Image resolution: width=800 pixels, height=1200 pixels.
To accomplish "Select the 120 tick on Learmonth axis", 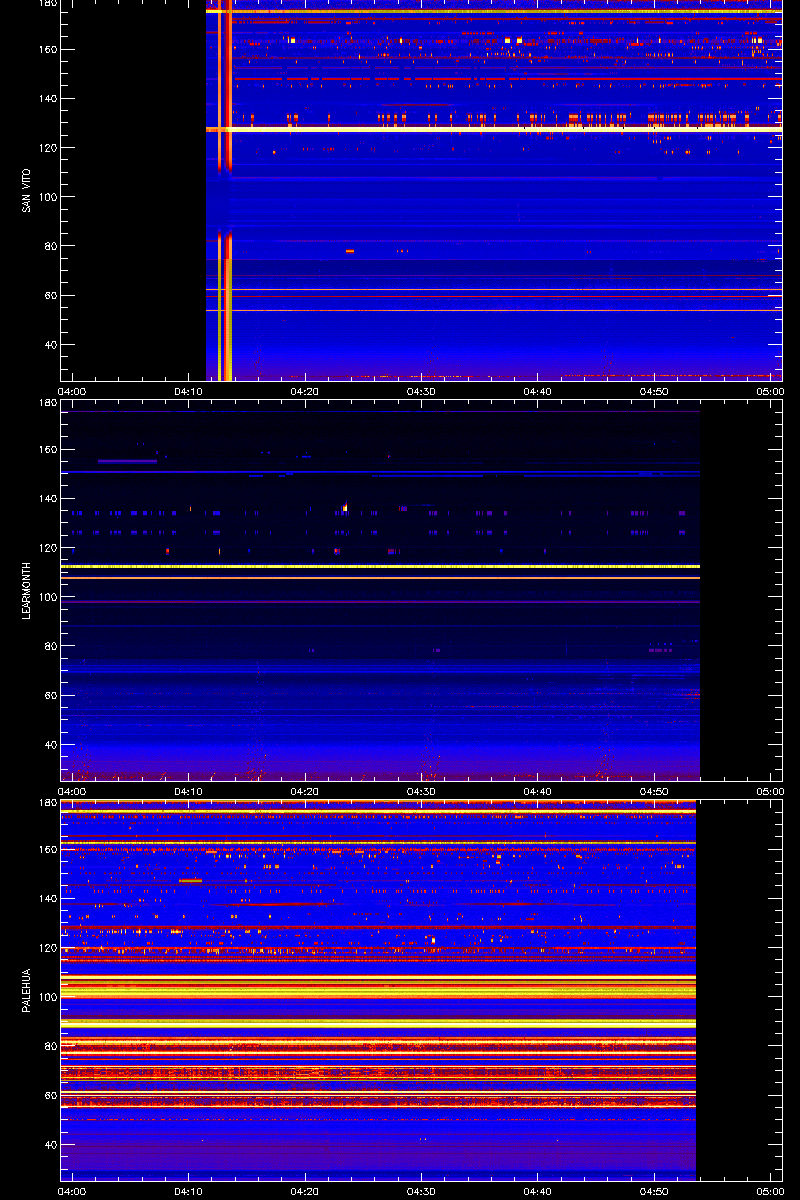I will coord(47,547).
